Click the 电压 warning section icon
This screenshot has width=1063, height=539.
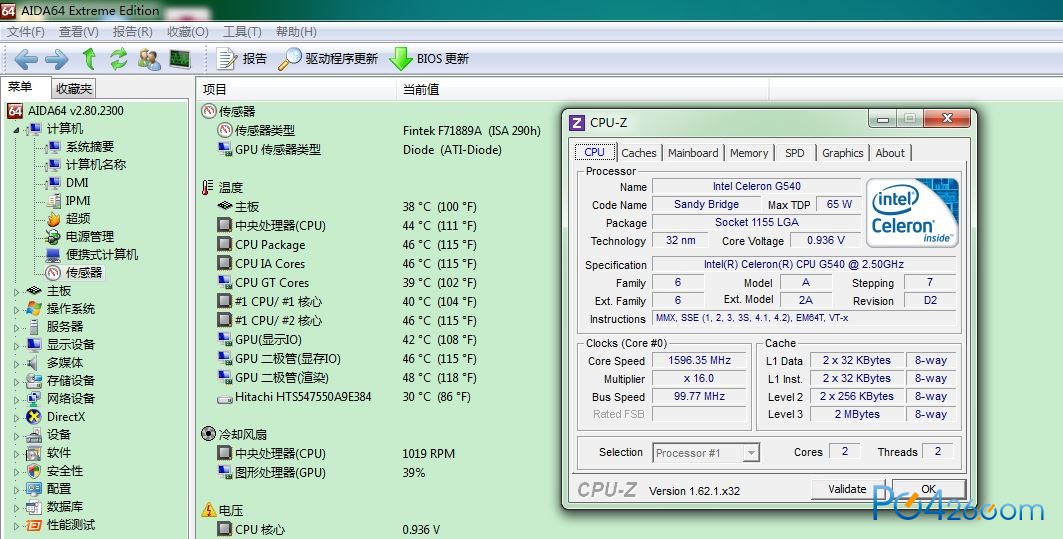tap(209, 510)
